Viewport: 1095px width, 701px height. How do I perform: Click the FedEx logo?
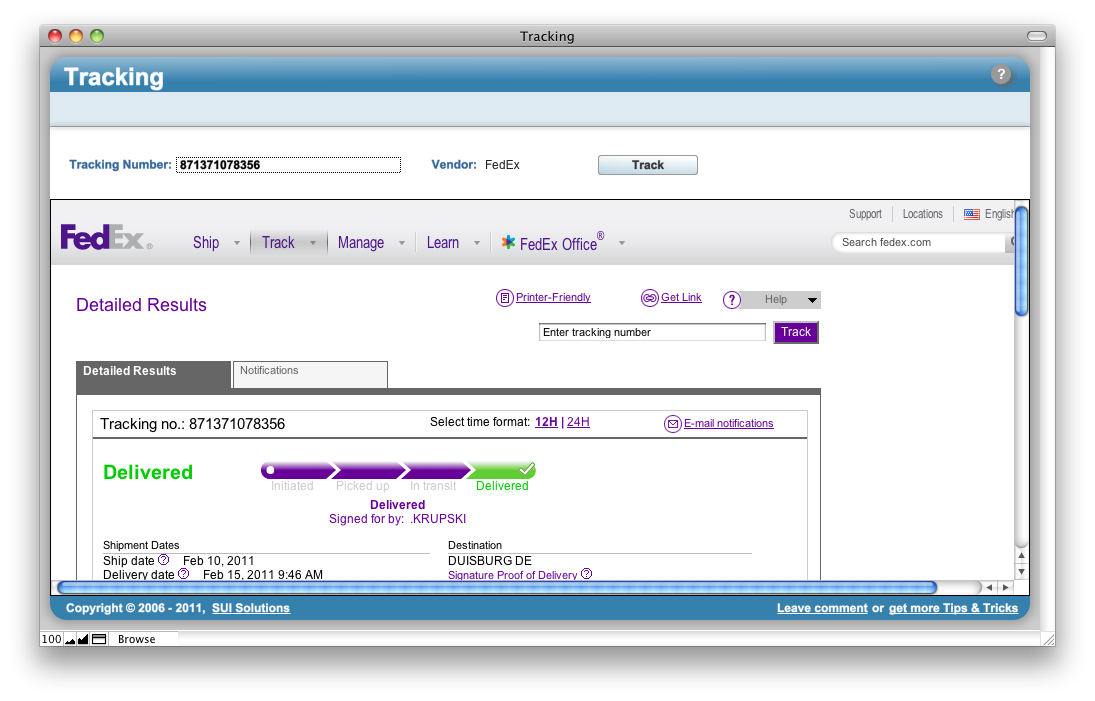click(106, 237)
